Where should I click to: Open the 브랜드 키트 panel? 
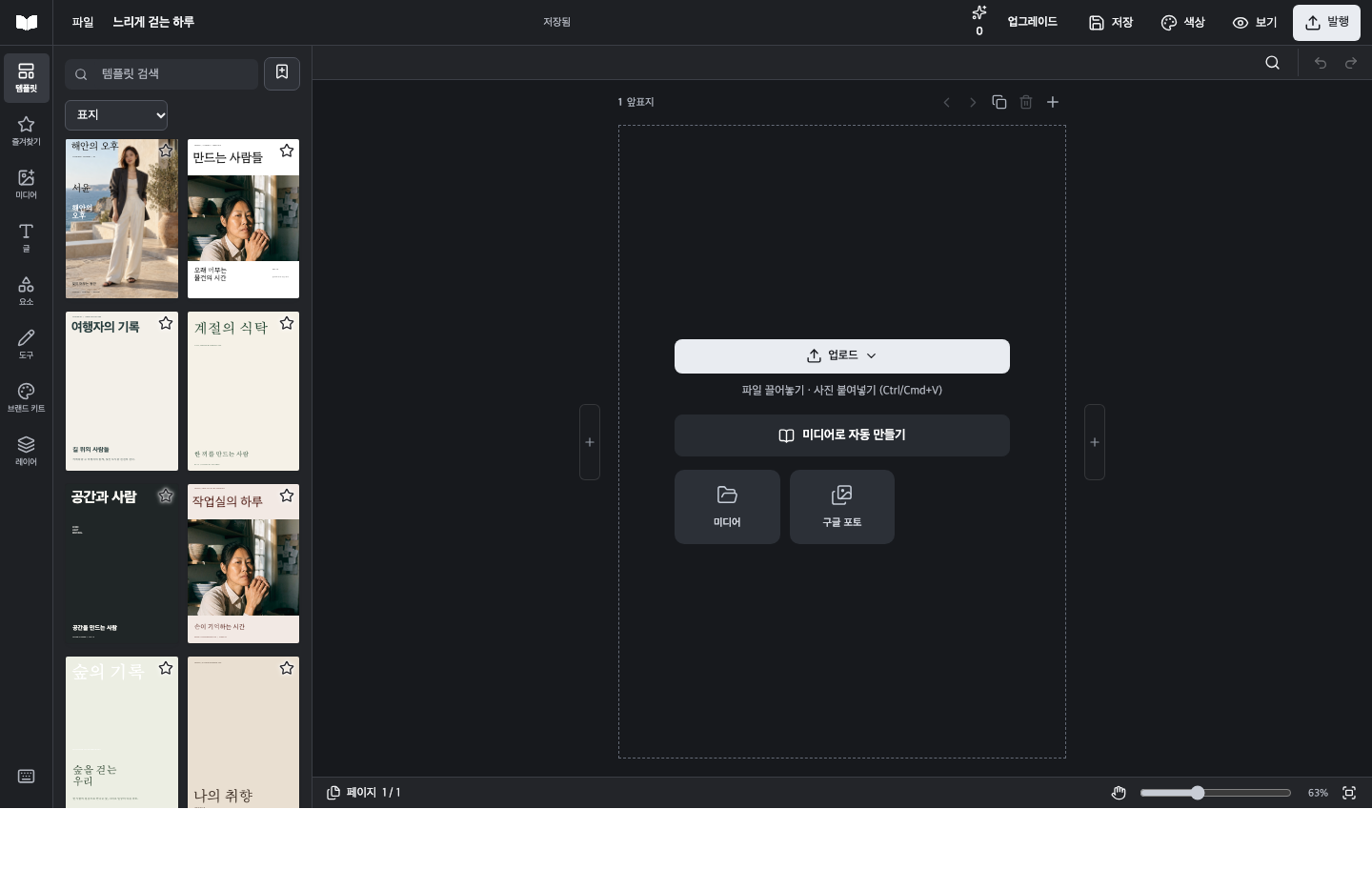click(x=26, y=397)
